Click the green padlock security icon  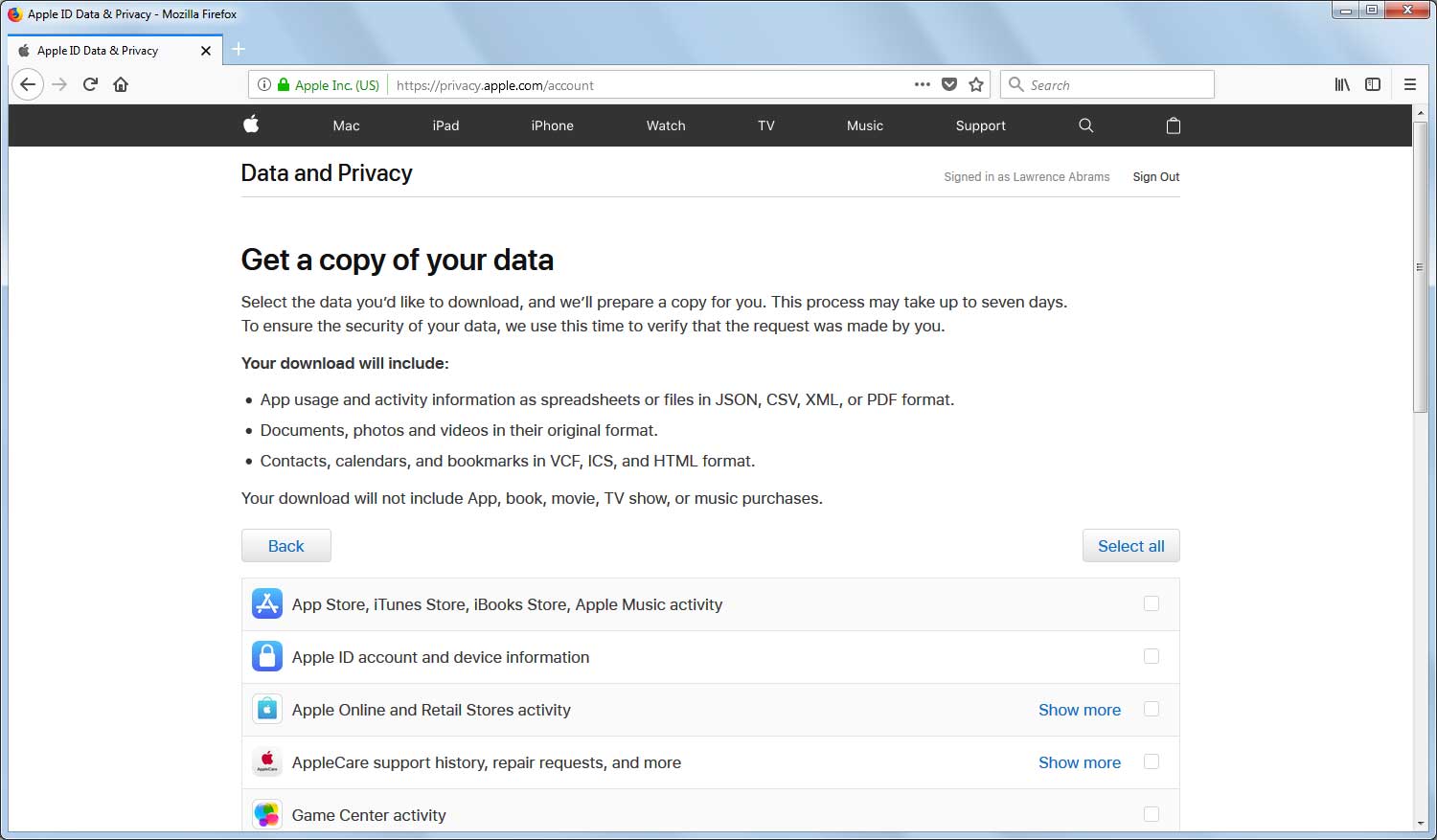284,84
